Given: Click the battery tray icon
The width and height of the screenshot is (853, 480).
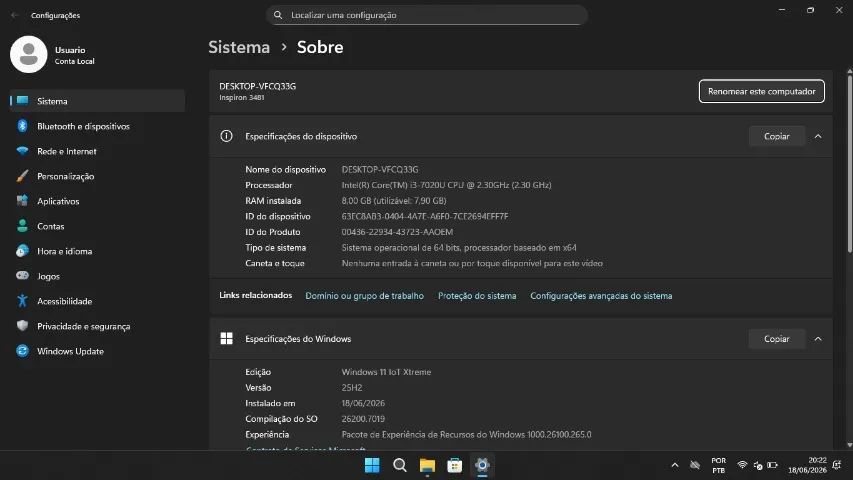Looking at the screenshot, I should (772, 465).
